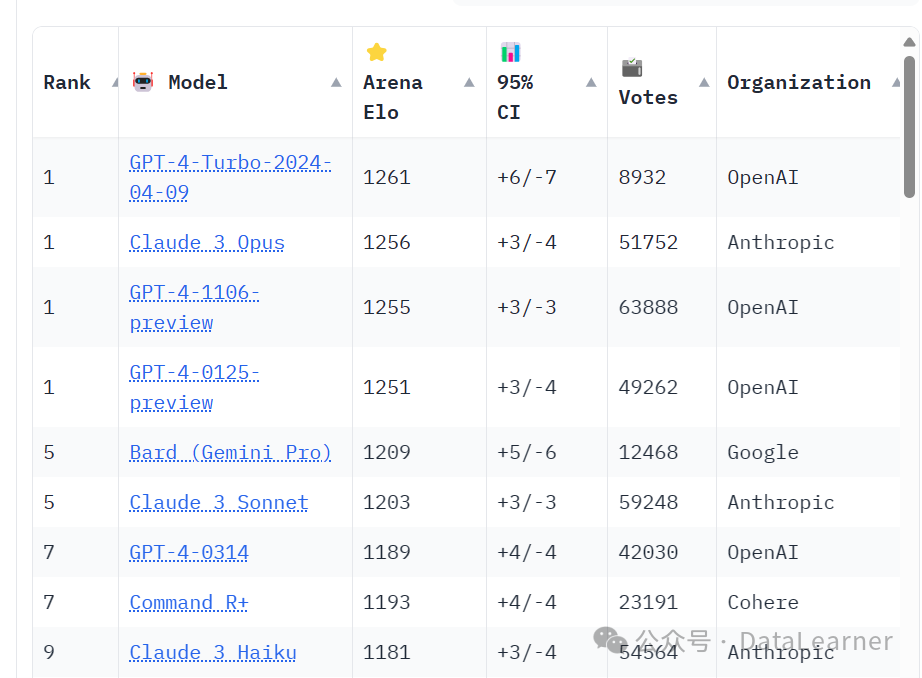Click the robot icon beside Model header
Viewport: 922px width, 678px height.
pyautogui.click(x=143, y=82)
